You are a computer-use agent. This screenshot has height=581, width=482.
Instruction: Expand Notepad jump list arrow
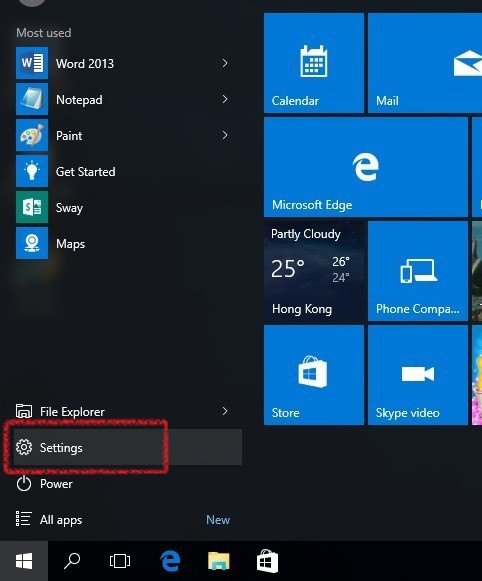coord(225,99)
